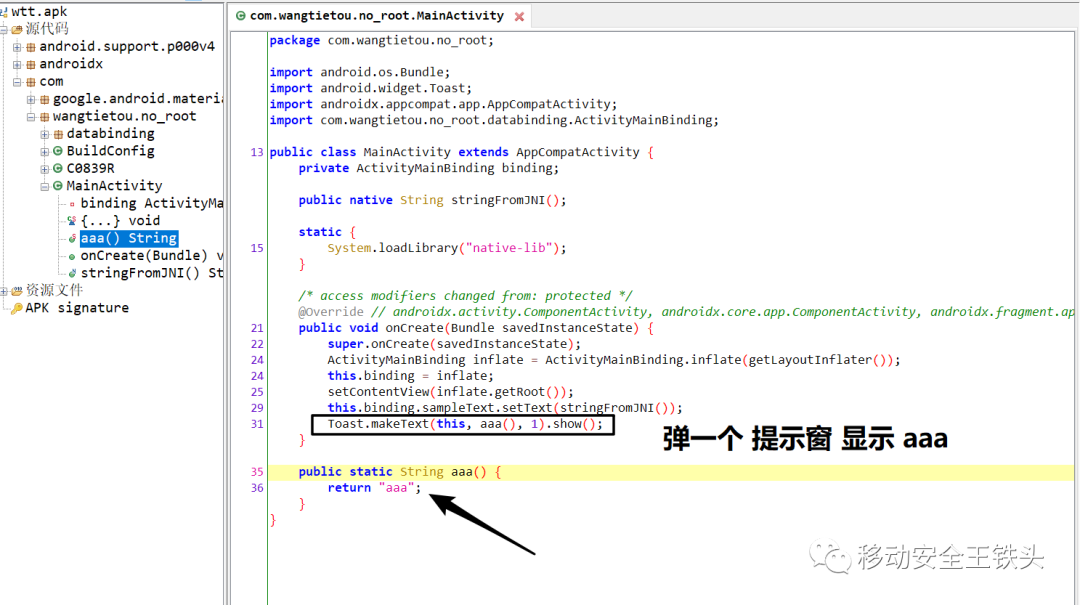This screenshot has width=1080, height=605.
Task: Open the MainActivity class in tree
Action: pyautogui.click(x=114, y=185)
